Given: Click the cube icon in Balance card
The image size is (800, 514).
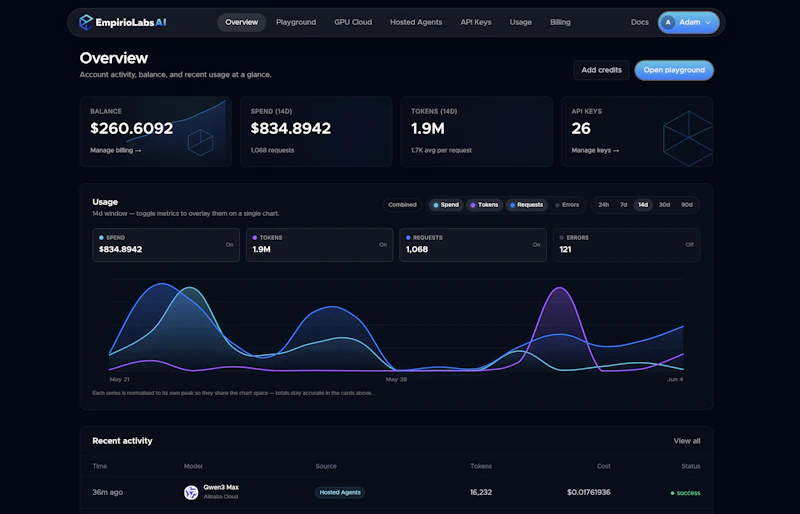Looking at the screenshot, I should pyautogui.click(x=200, y=142).
